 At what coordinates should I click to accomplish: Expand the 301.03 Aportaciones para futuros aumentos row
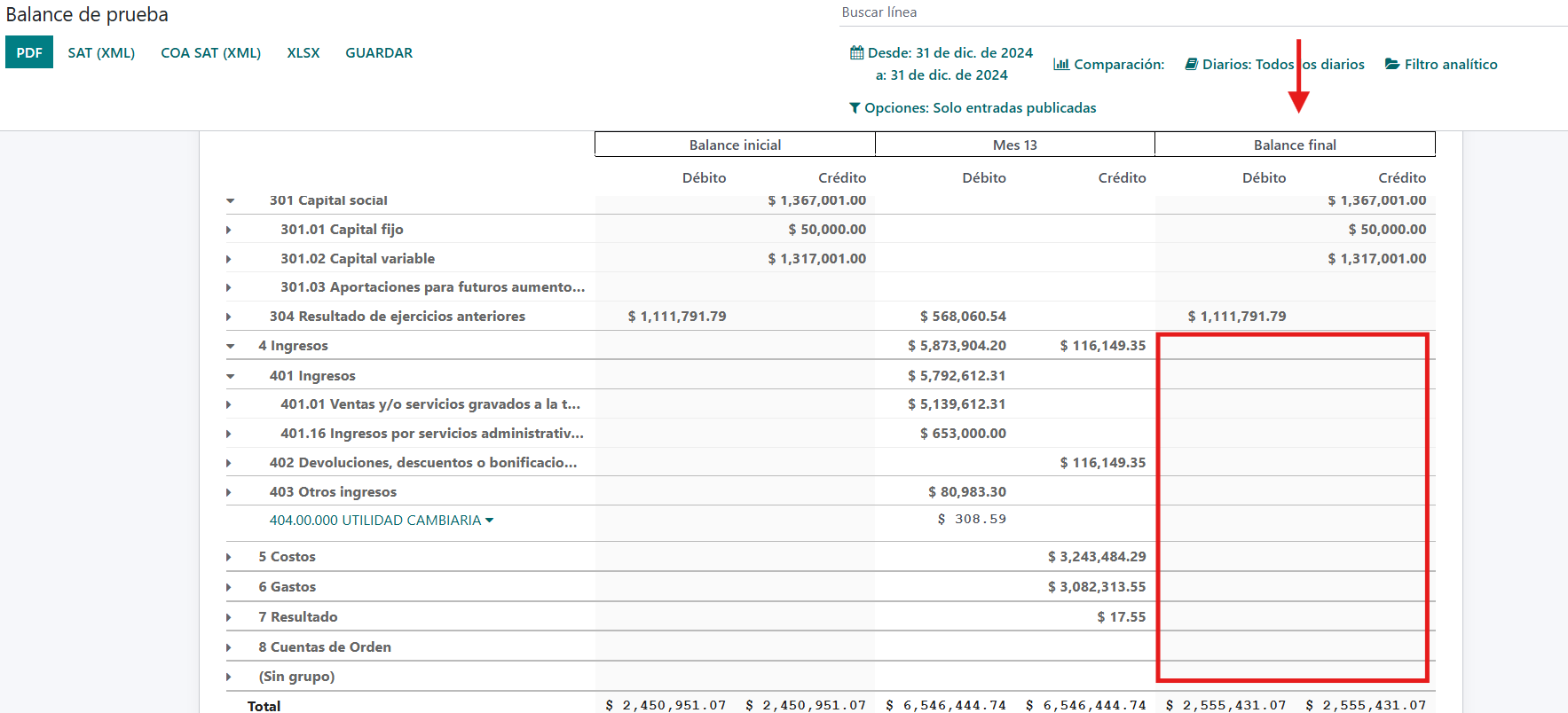pyautogui.click(x=229, y=287)
